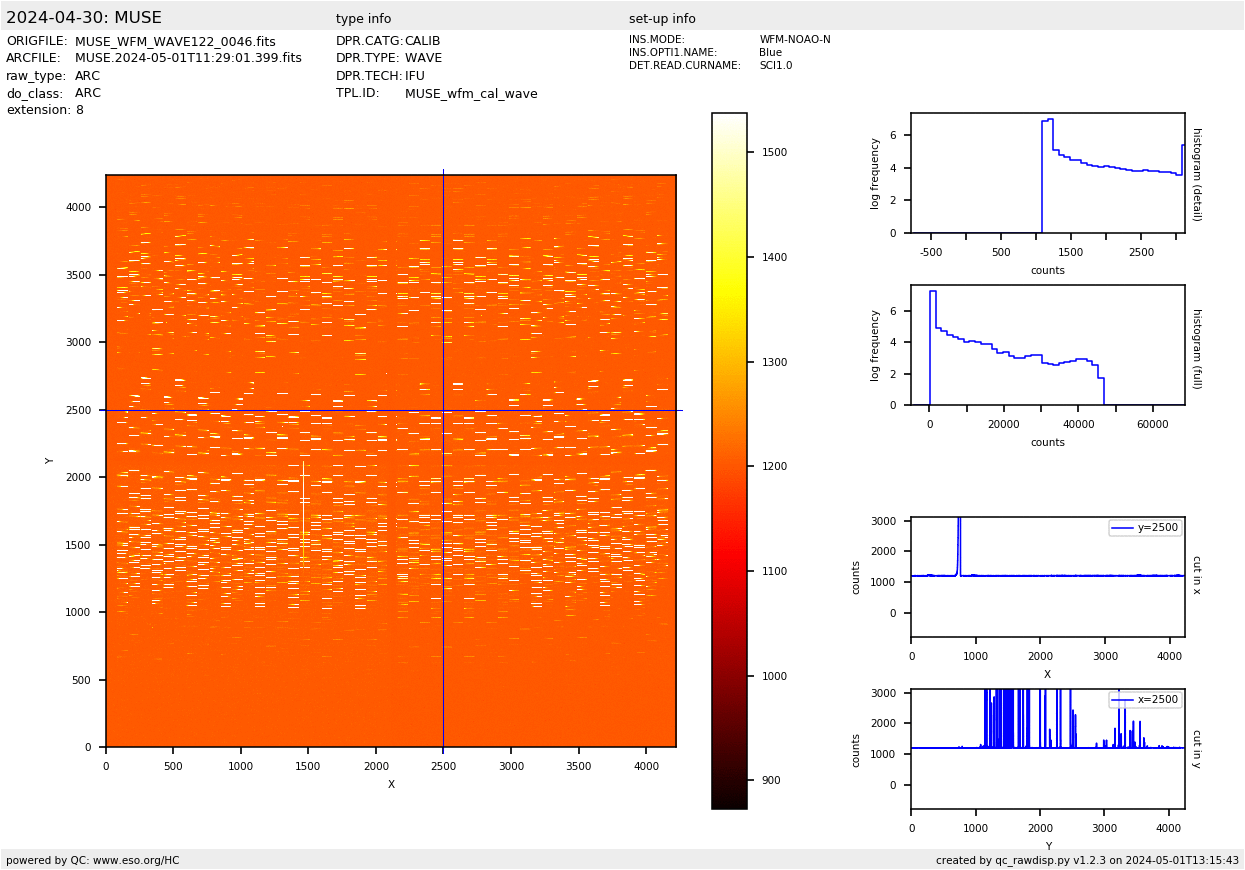The width and height of the screenshot is (1245, 870).
Task: Click the TPL.ID value MUSE_wfm_cal_wave
Action: tap(471, 94)
